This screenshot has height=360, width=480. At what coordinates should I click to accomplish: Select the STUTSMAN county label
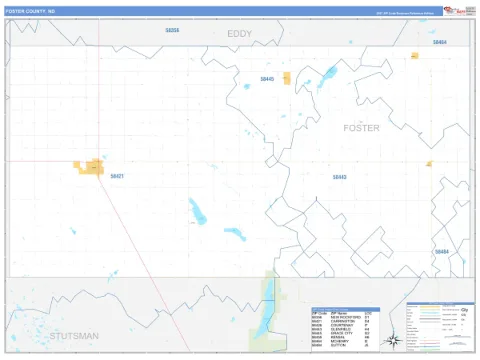tap(74, 336)
